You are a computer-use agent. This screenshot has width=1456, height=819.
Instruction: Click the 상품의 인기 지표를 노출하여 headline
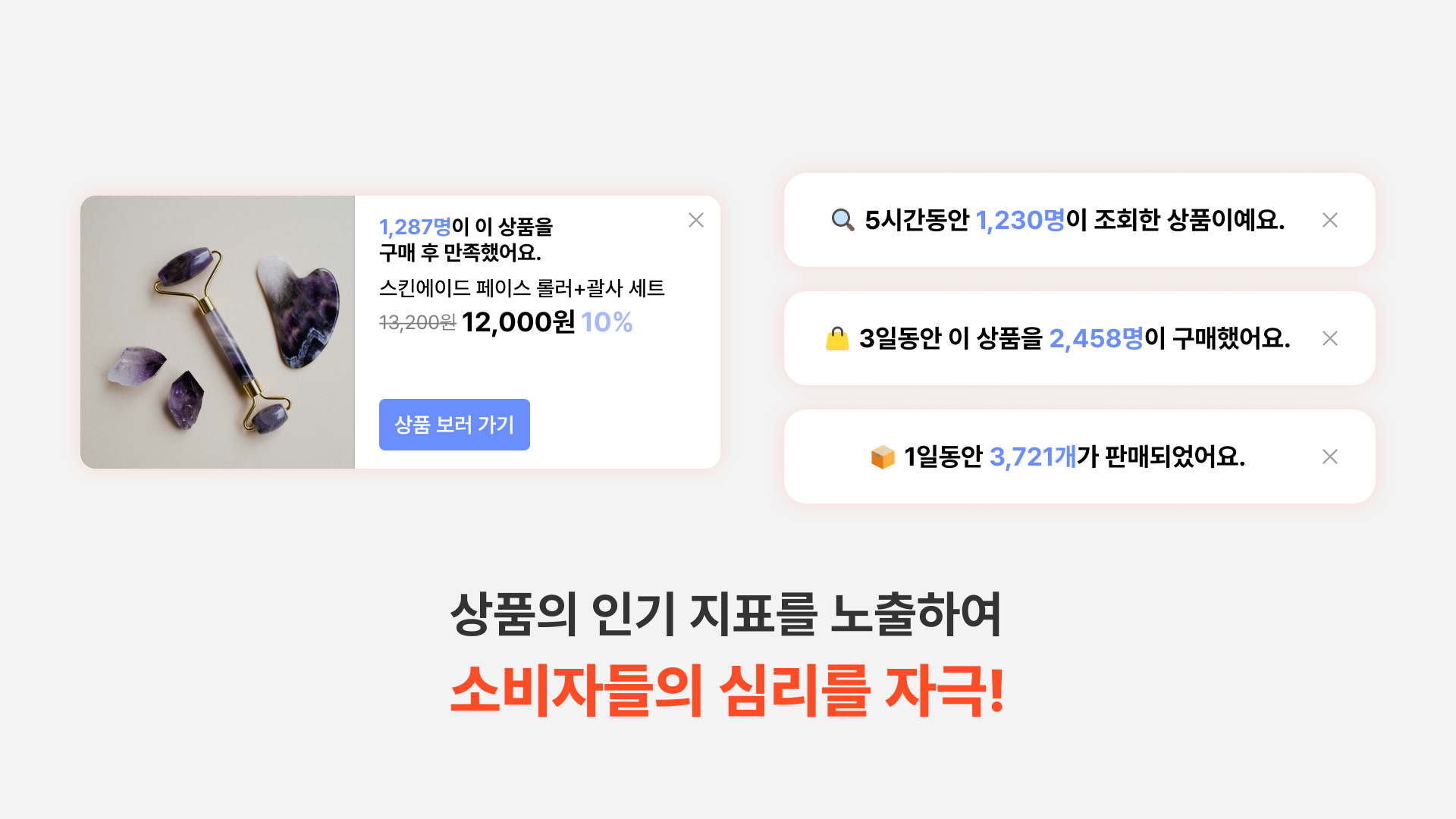click(726, 614)
